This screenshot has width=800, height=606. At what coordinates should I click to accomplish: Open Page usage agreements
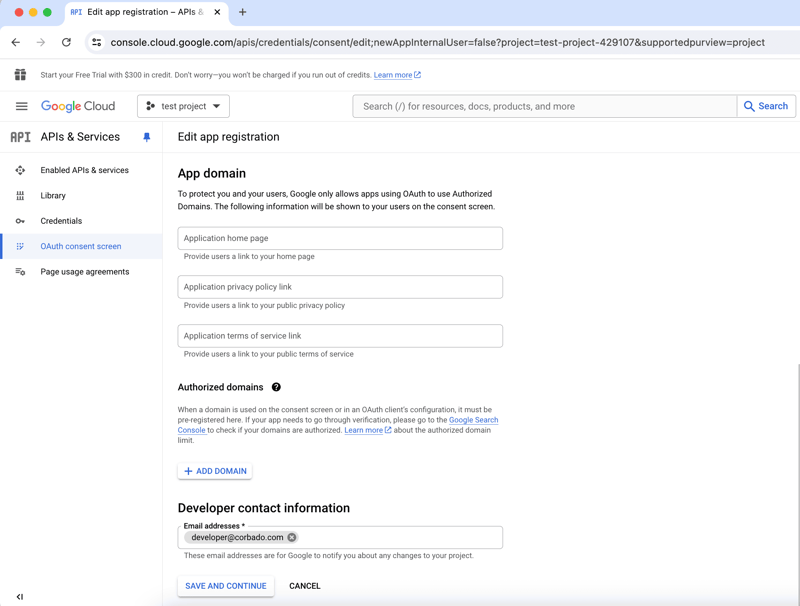tap(85, 271)
